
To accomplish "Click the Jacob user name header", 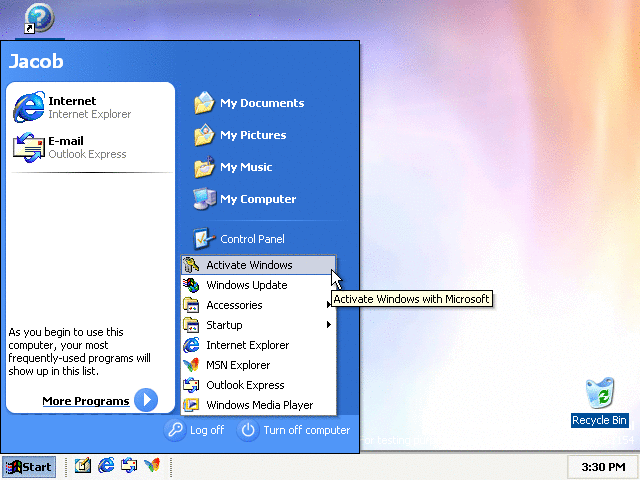I will 36,61.
